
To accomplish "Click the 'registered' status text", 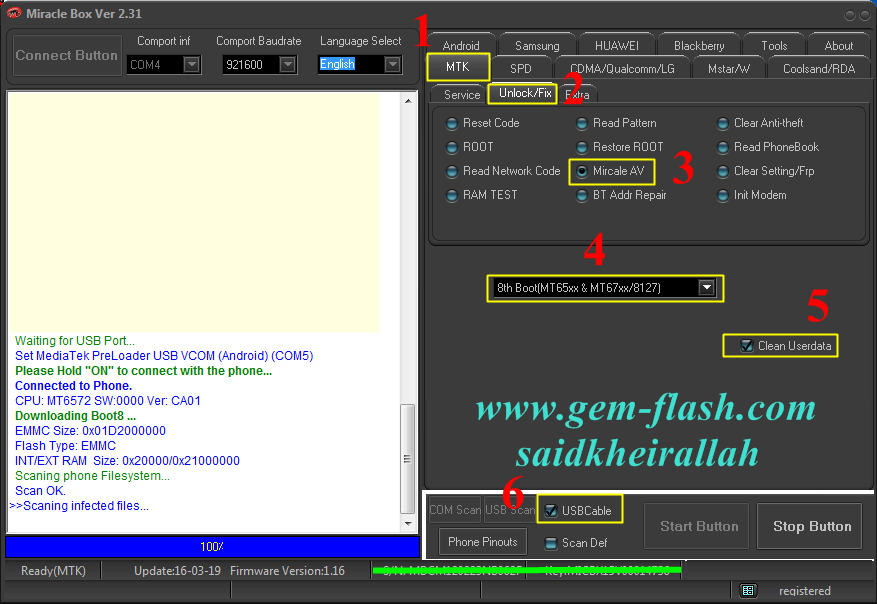I will pyautogui.click(x=804, y=591).
